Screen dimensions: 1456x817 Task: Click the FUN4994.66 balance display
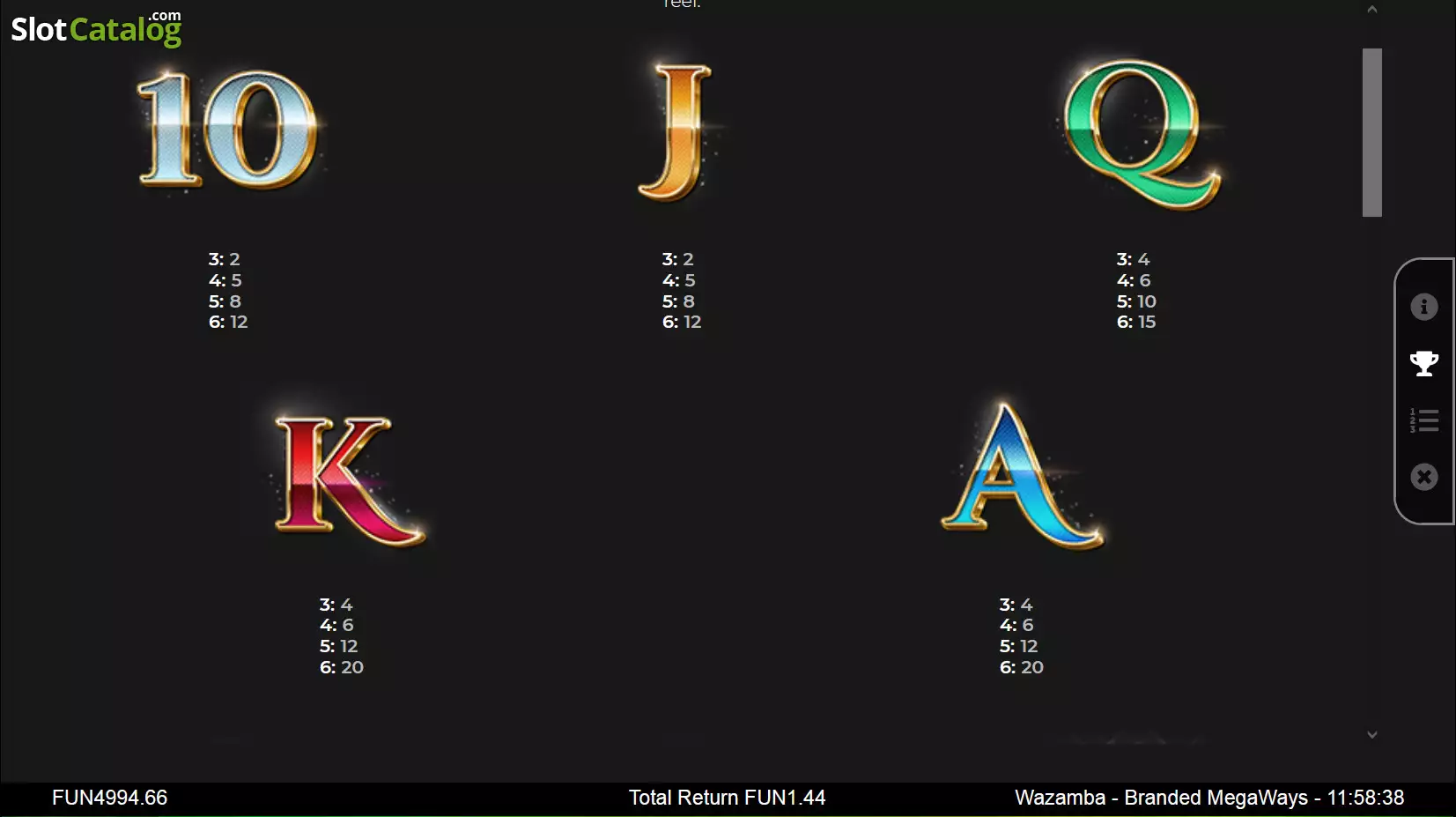[109, 798]
